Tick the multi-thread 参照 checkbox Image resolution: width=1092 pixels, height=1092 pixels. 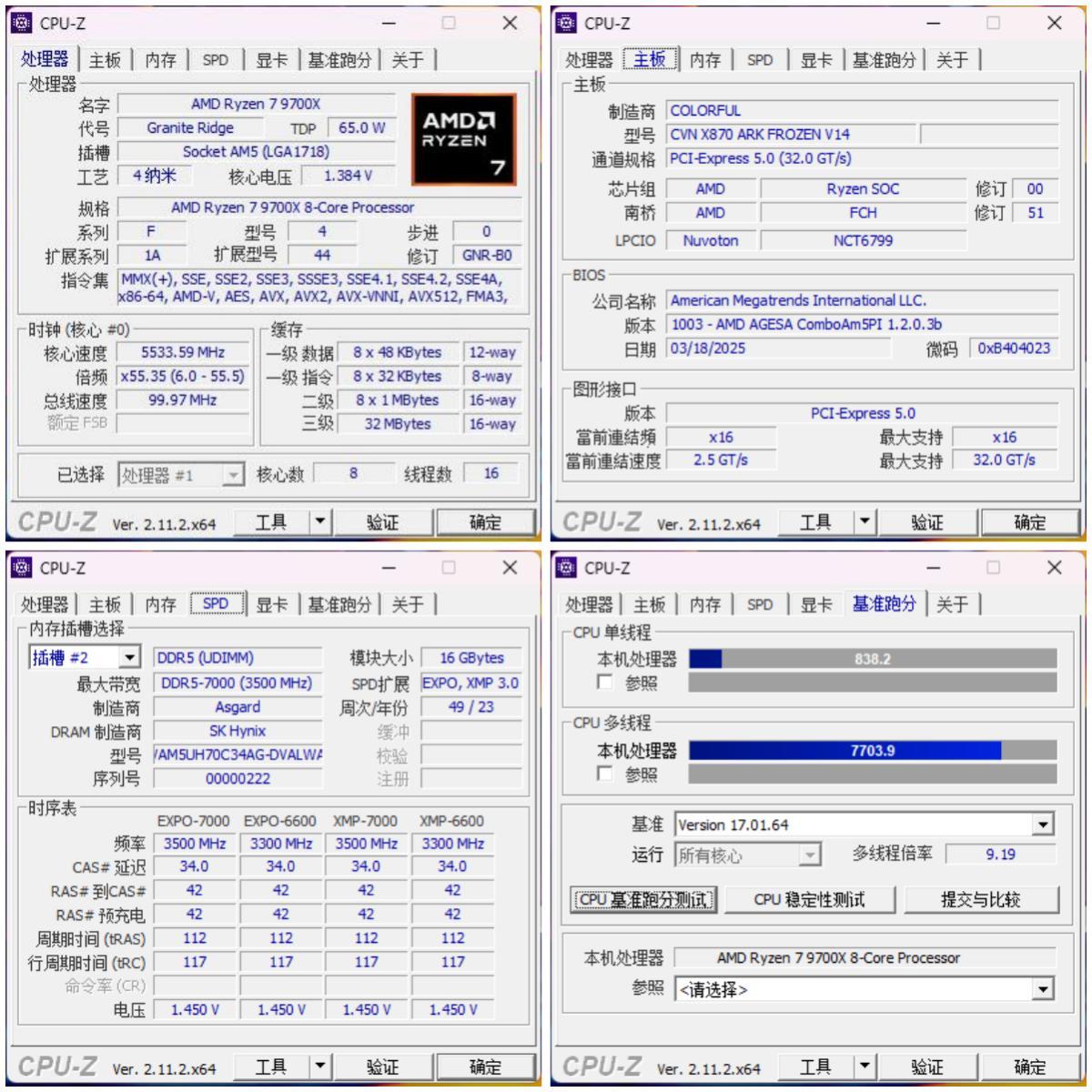pos(604,773)
